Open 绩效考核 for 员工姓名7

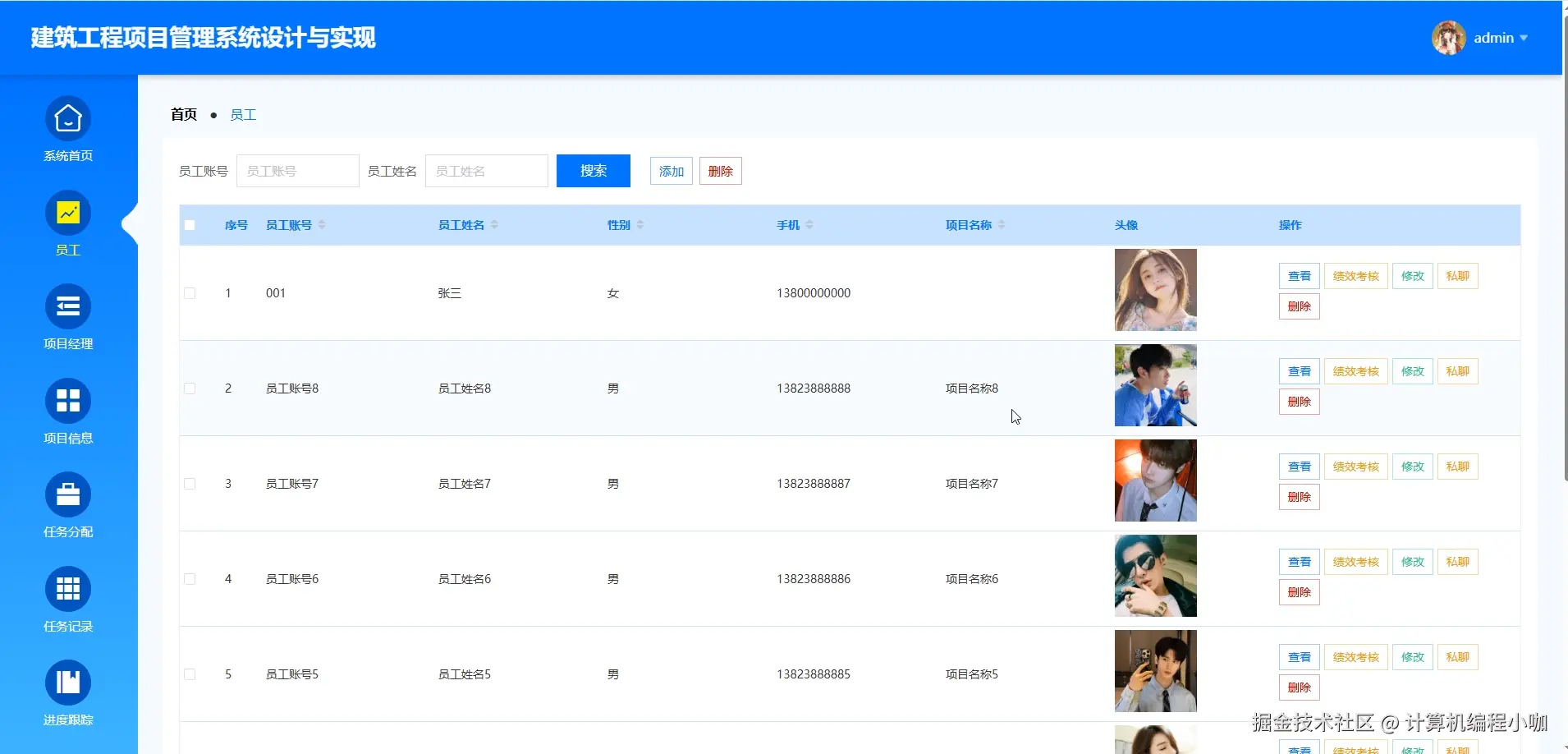[1356, 467]
